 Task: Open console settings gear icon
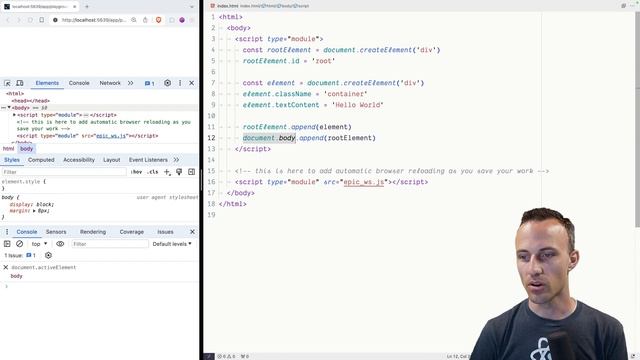click(x=48, y=255)
